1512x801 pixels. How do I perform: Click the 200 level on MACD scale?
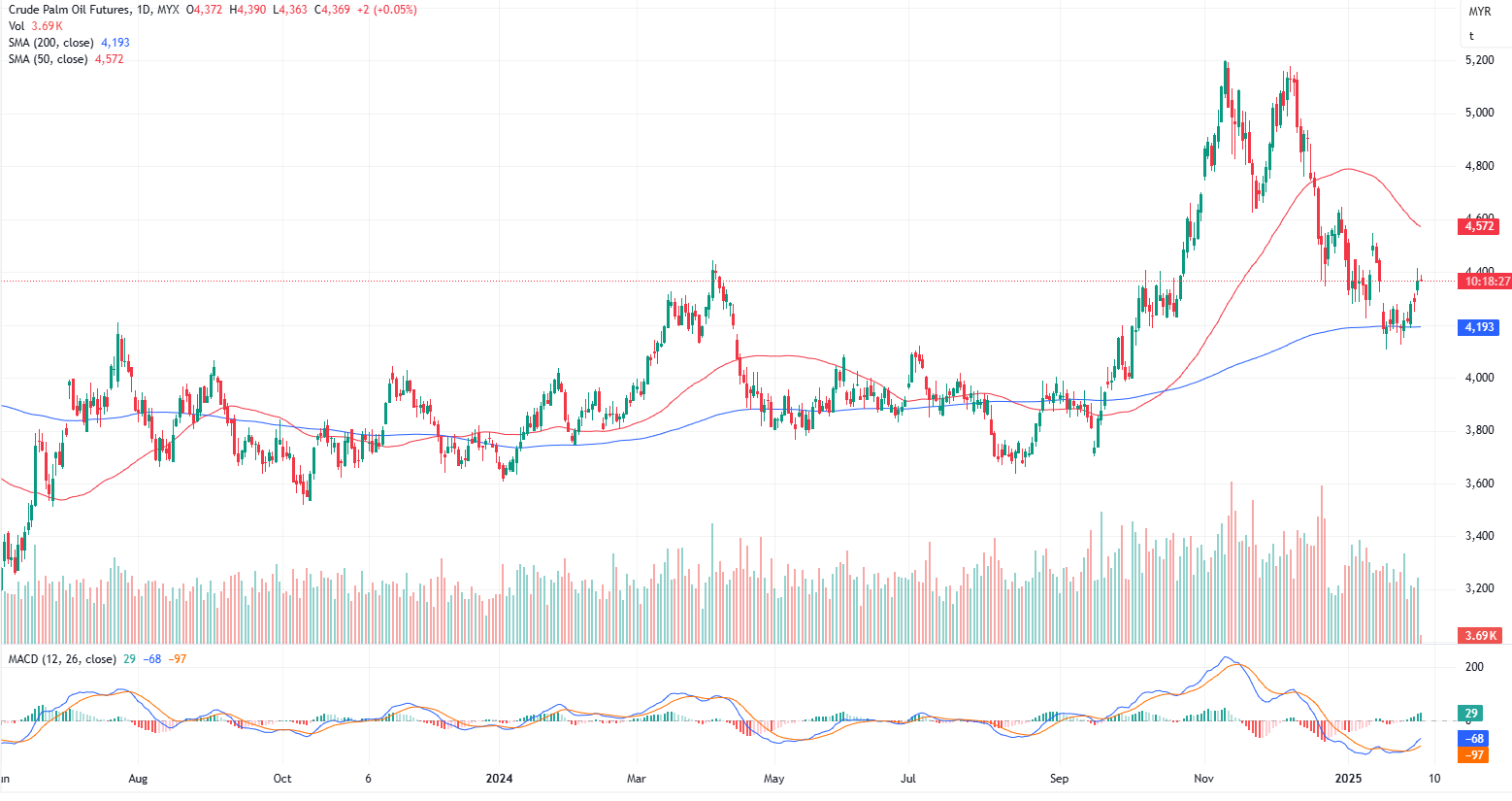(x=1474, y=667)
